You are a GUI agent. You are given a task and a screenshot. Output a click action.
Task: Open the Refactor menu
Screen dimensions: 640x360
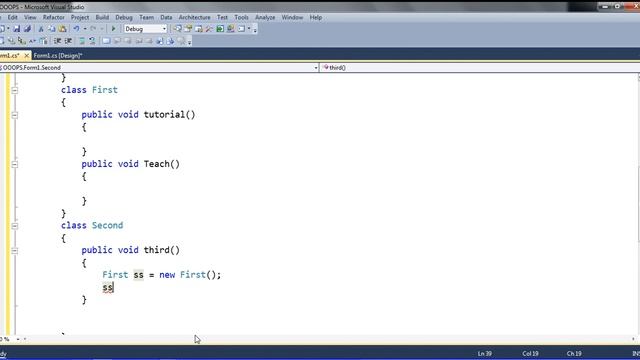[53, 17]
